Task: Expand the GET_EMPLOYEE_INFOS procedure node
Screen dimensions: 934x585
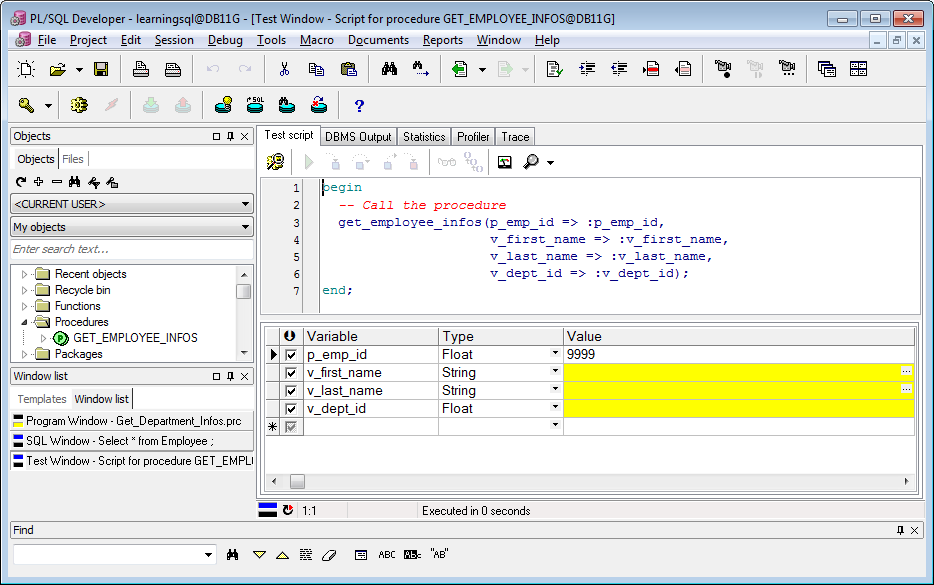Action: pyautogui.click(x=43, y=338)
